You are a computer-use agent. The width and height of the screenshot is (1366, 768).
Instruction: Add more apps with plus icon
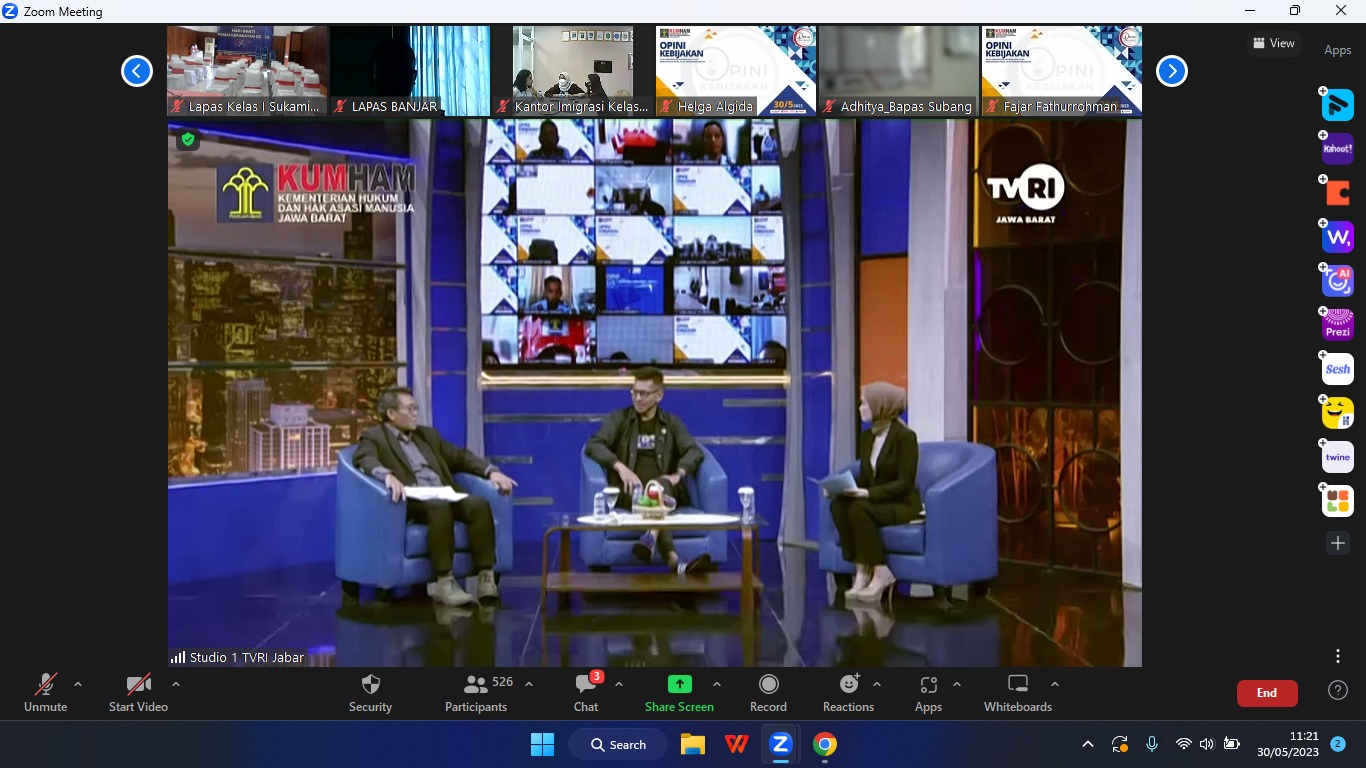(x=1337, y=543)
